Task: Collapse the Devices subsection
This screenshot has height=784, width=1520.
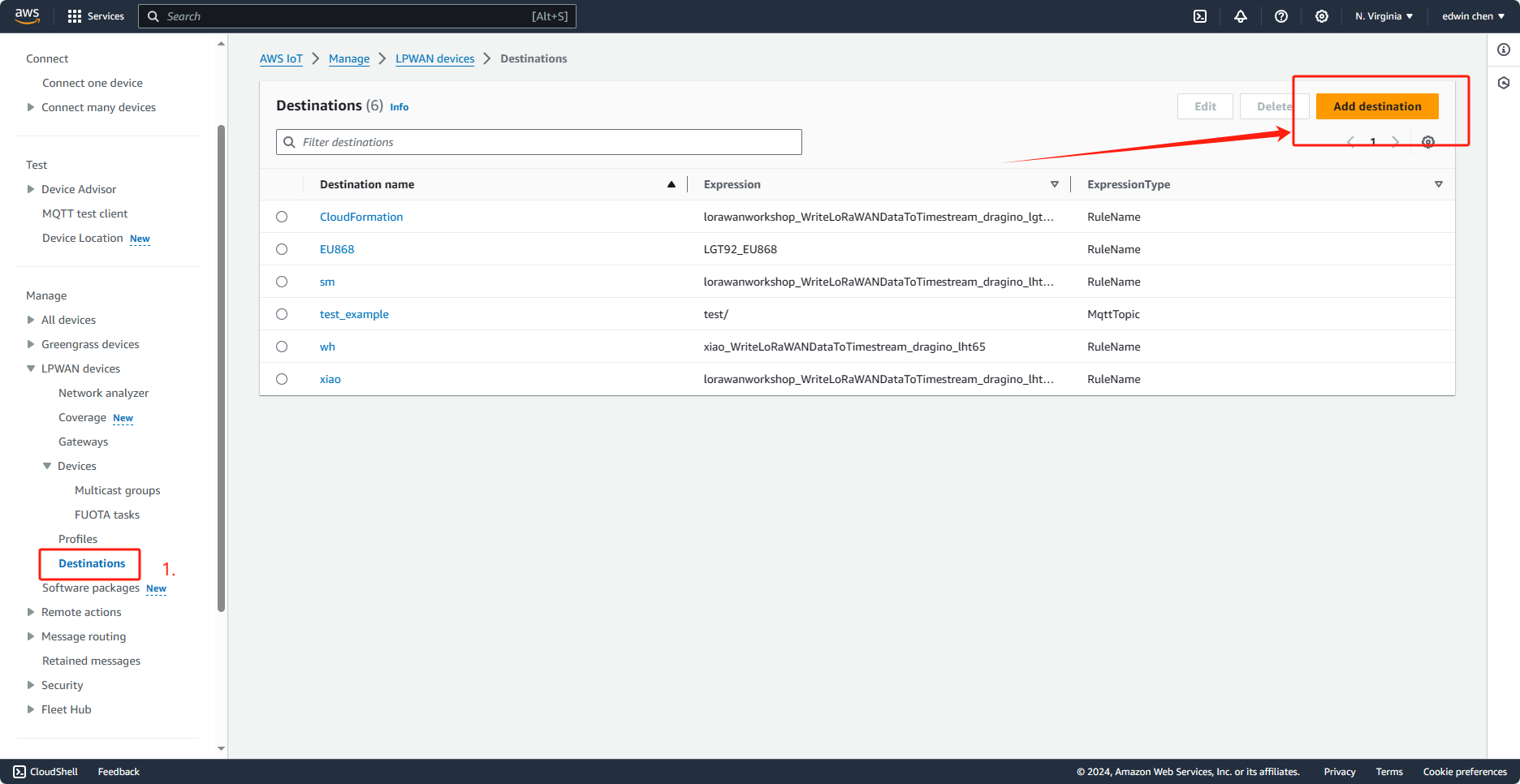Action: pyautogui.click(x=47, y=466)
